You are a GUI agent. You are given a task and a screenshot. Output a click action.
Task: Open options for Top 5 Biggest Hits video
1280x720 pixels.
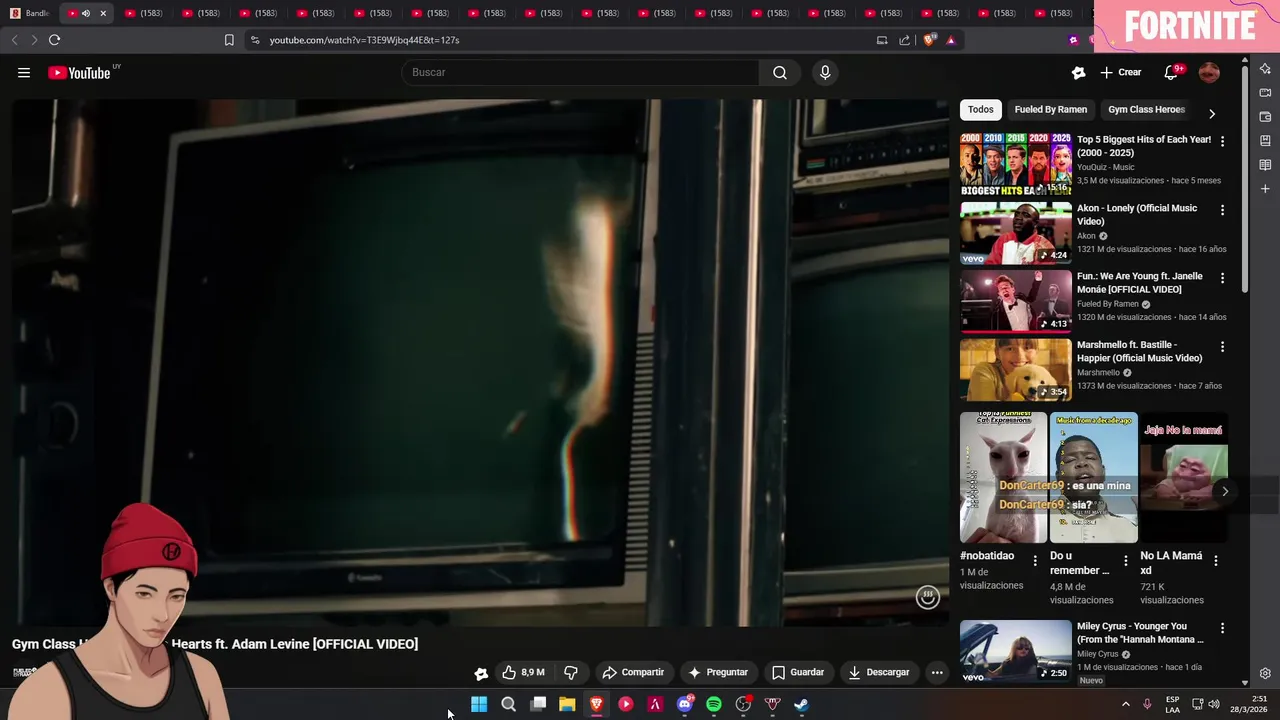point(1222,142)
